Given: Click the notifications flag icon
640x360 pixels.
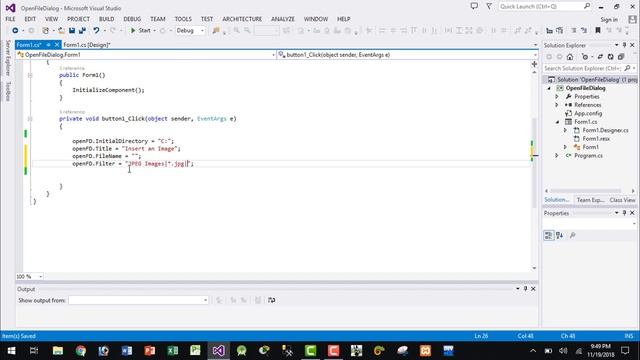Looking at the screenshot, I should [x=489, y=7].
